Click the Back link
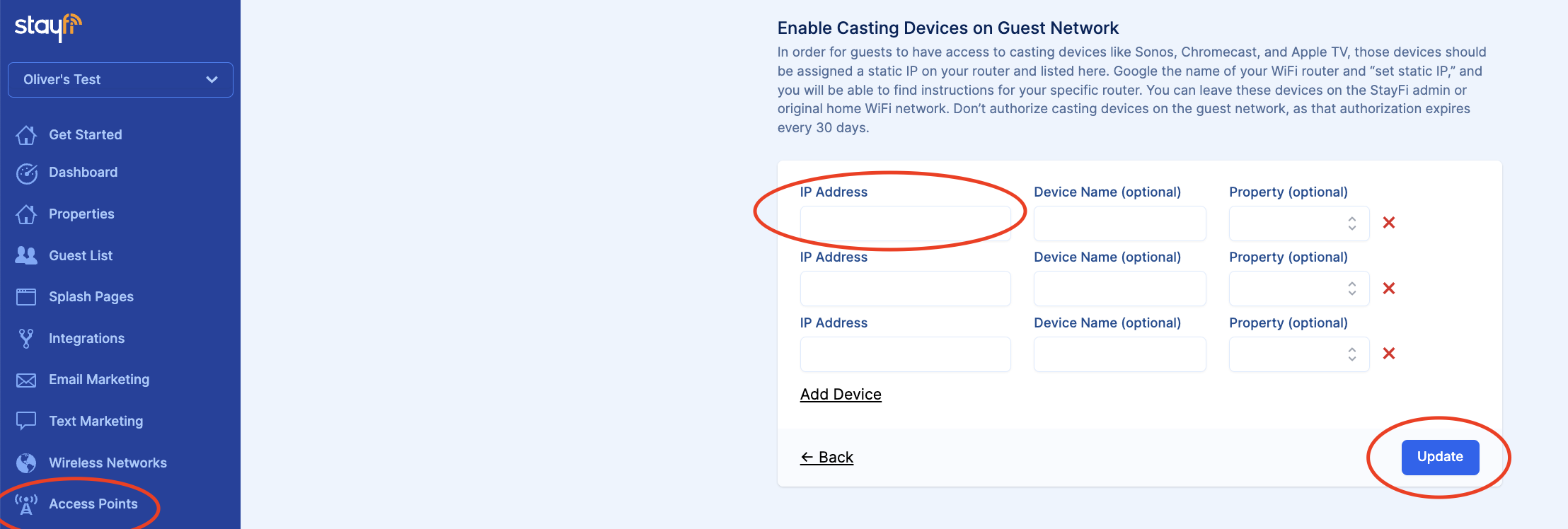This screenshot has height=529, width=1568. pos(826,458)
